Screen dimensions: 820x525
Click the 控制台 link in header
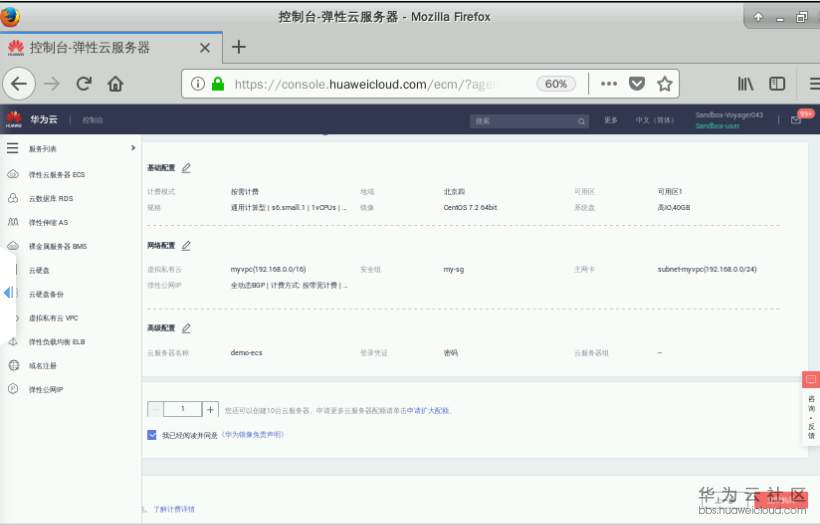point(92,120)
